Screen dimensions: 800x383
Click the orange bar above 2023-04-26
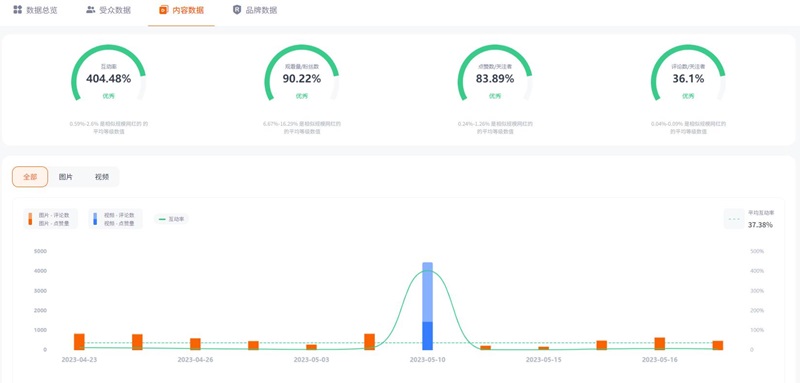(195, 344)
